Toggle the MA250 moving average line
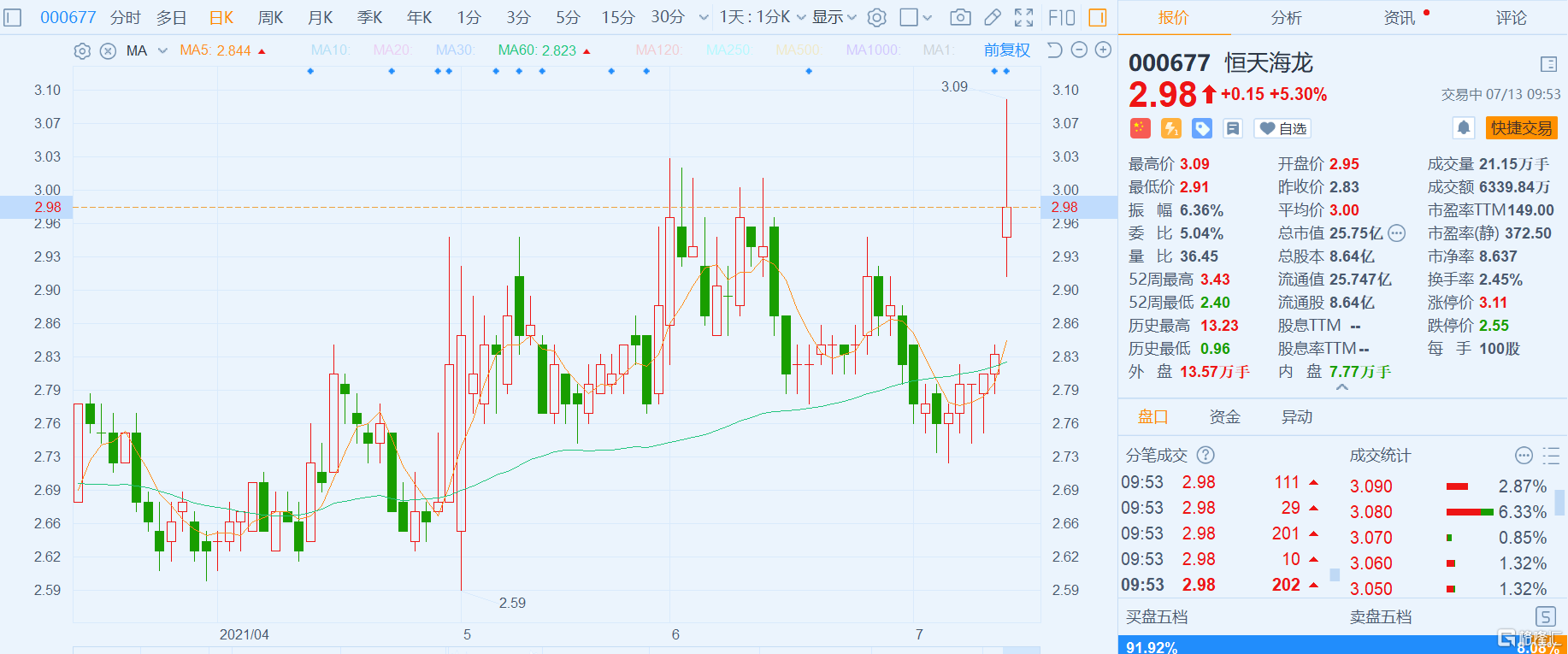This screenshot has height=654, width=1568. [729, 50]
